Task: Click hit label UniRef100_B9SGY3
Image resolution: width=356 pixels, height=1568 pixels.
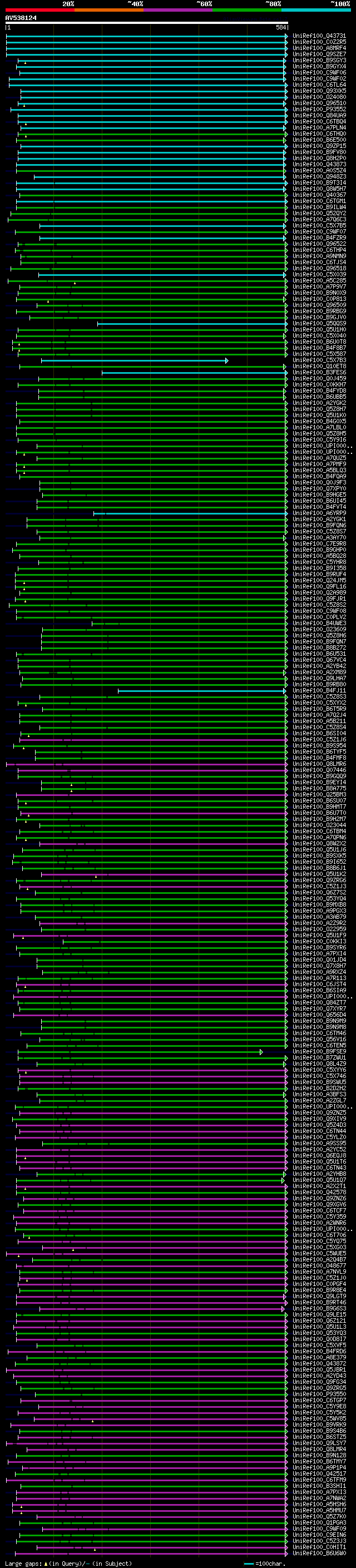Action: coord(319,60)
